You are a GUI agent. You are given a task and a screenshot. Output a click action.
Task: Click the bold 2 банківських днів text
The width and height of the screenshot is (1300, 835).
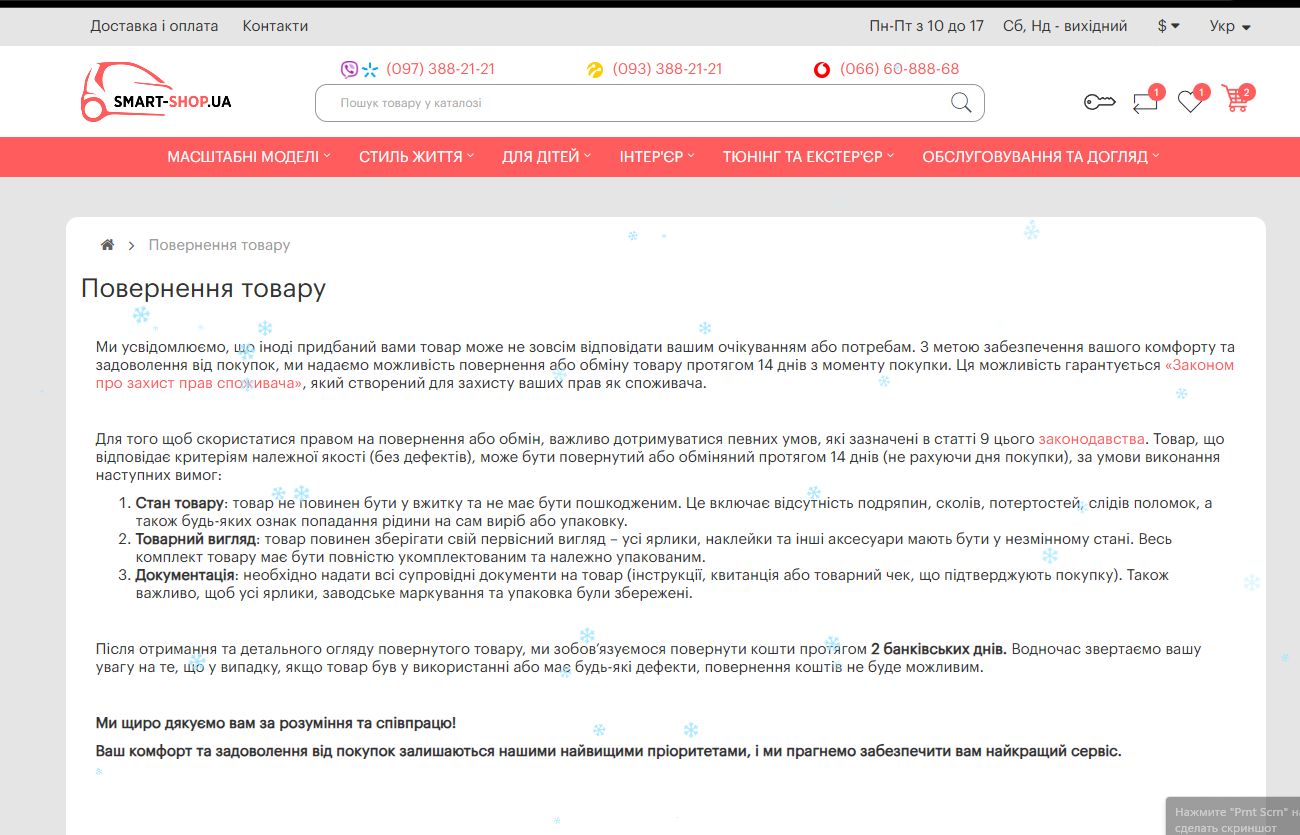pos(938,649)
